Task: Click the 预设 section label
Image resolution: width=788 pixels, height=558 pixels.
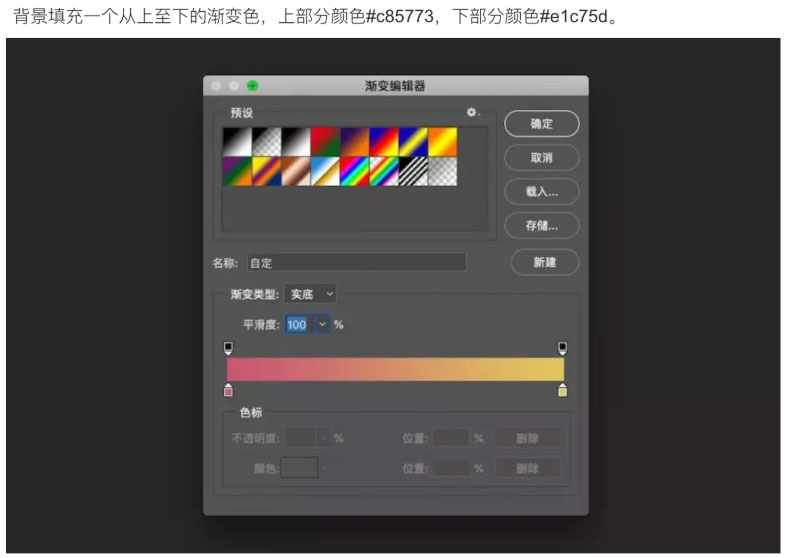Action: (242, 113)
